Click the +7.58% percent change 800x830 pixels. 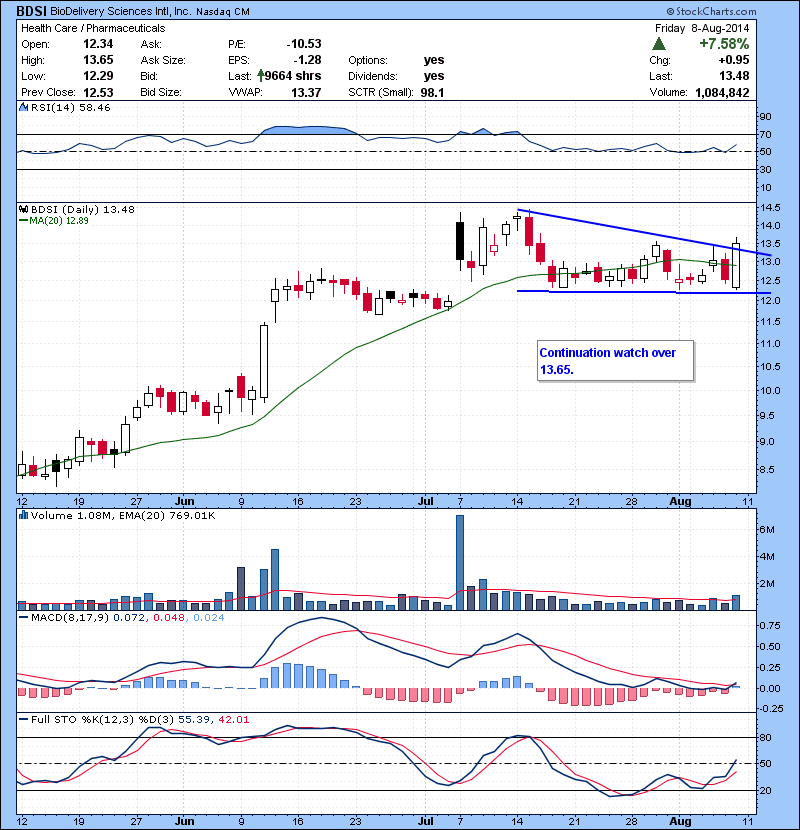click(x=724, y=43)
